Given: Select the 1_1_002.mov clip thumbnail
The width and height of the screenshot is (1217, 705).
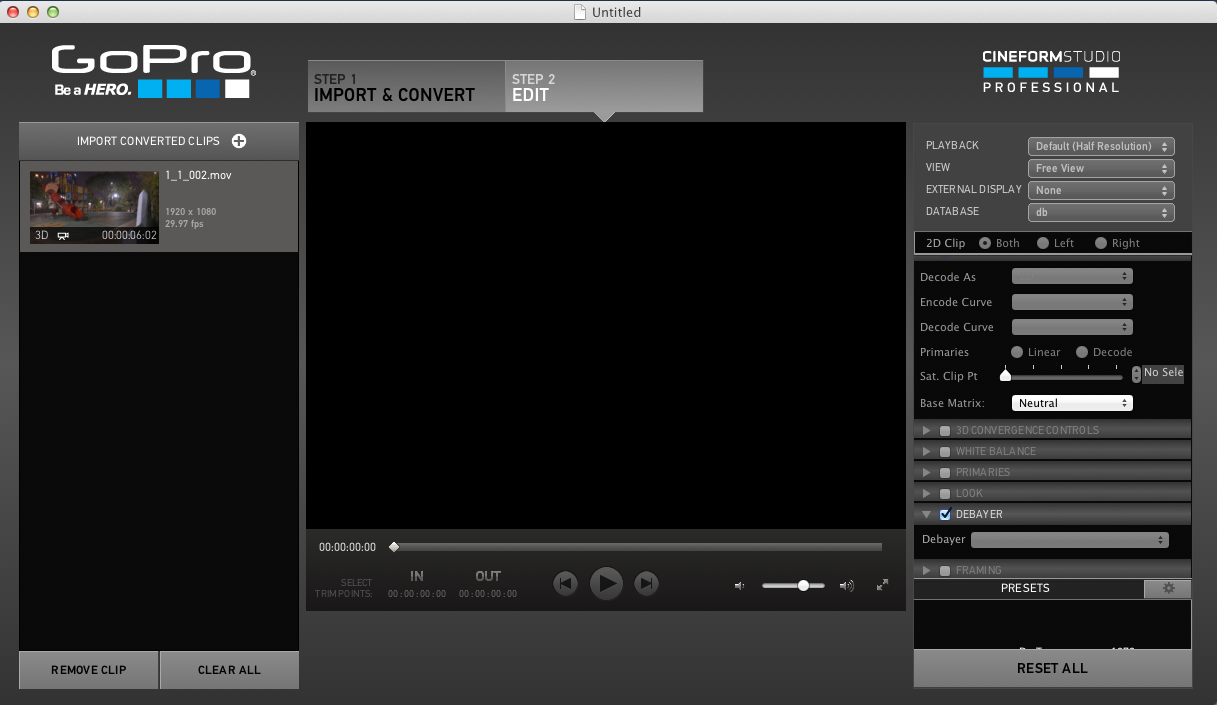Looking at the screenshot, I should click(94, 207).
